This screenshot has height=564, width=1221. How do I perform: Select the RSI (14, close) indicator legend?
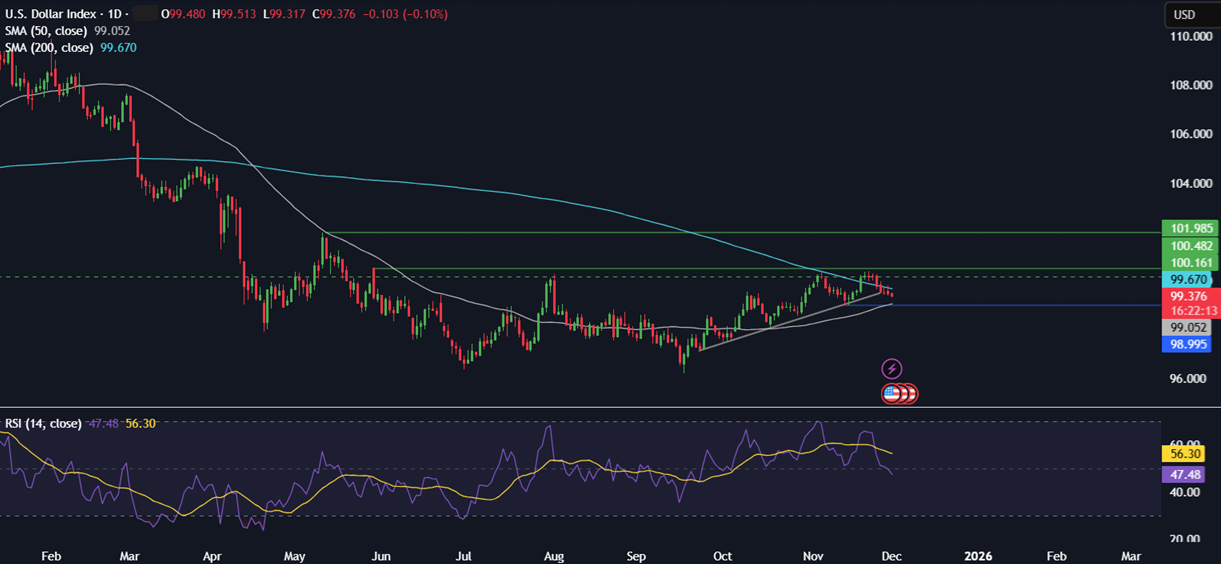tap(42, 423)
